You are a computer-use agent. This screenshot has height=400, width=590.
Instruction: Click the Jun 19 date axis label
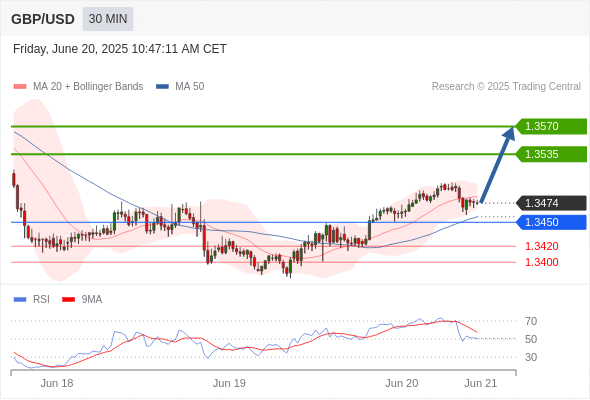pyautogui.click(x=229, y=383)
